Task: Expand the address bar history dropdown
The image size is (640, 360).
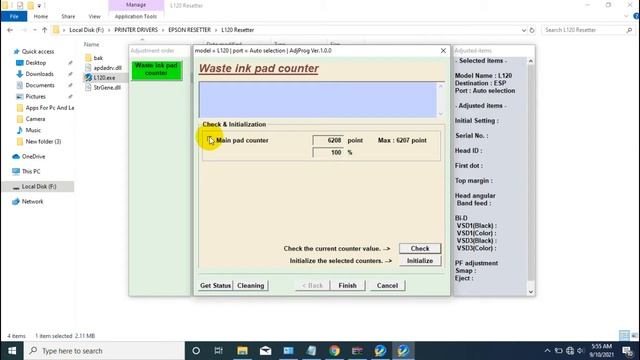Action: point(523,30)
